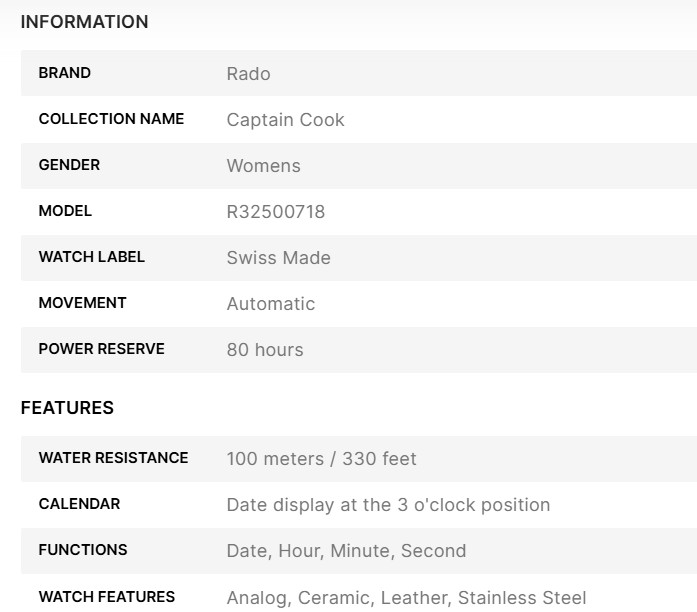Click the INFORMATION section heading

(x=84, y=22)
